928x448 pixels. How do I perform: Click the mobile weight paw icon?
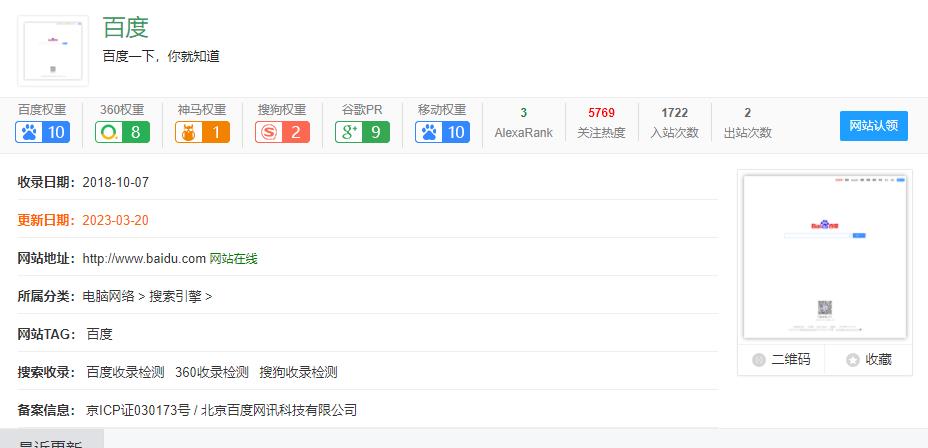coord(428,132)
